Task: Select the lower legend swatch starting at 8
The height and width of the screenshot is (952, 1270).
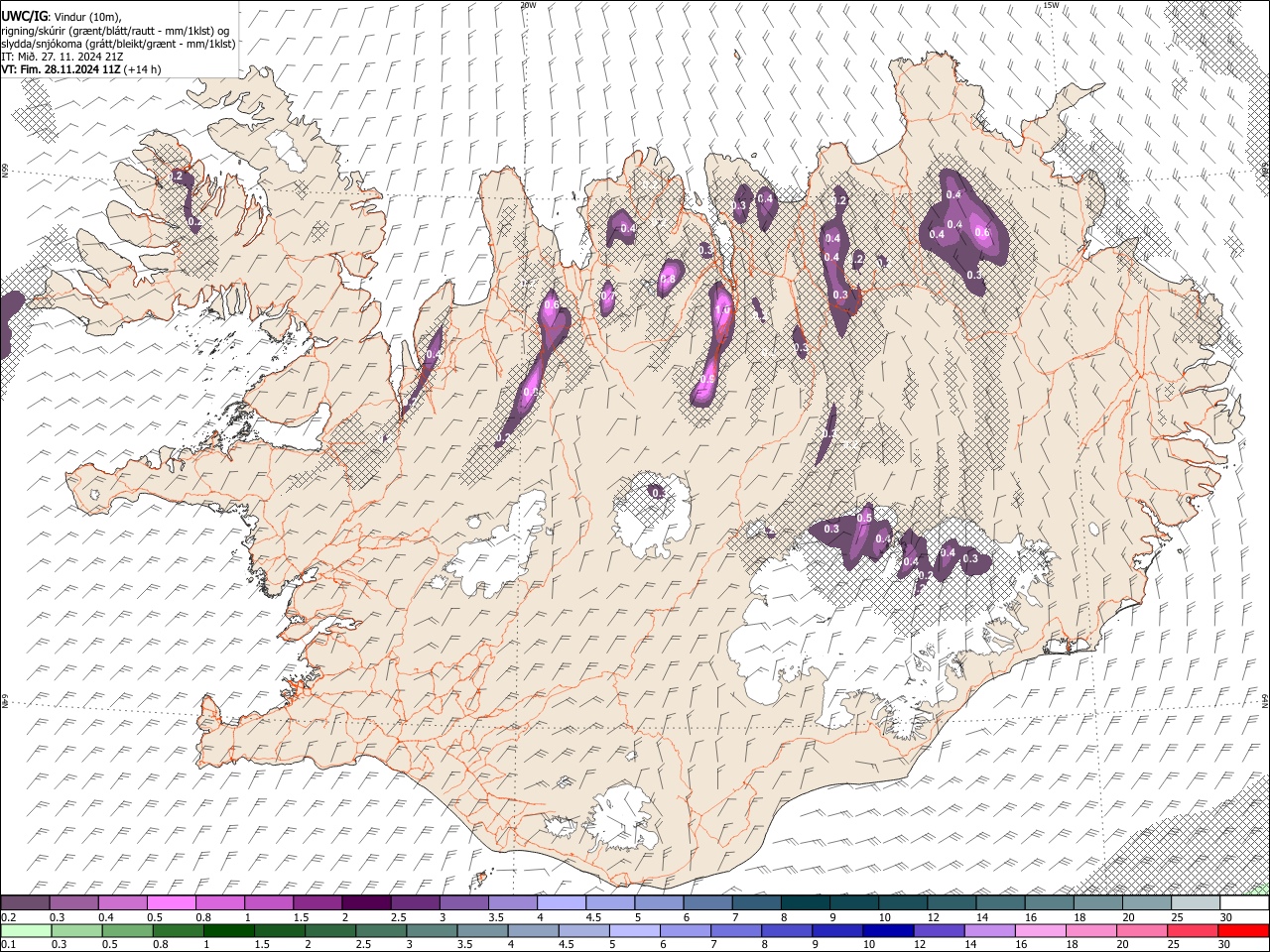Action: pyautogui.click(x=787, y=930)
